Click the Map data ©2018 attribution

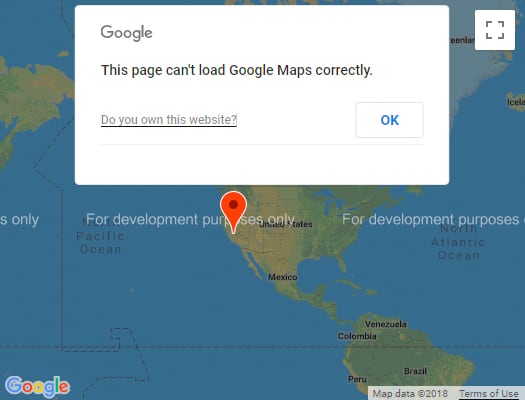tap(410, 394)
